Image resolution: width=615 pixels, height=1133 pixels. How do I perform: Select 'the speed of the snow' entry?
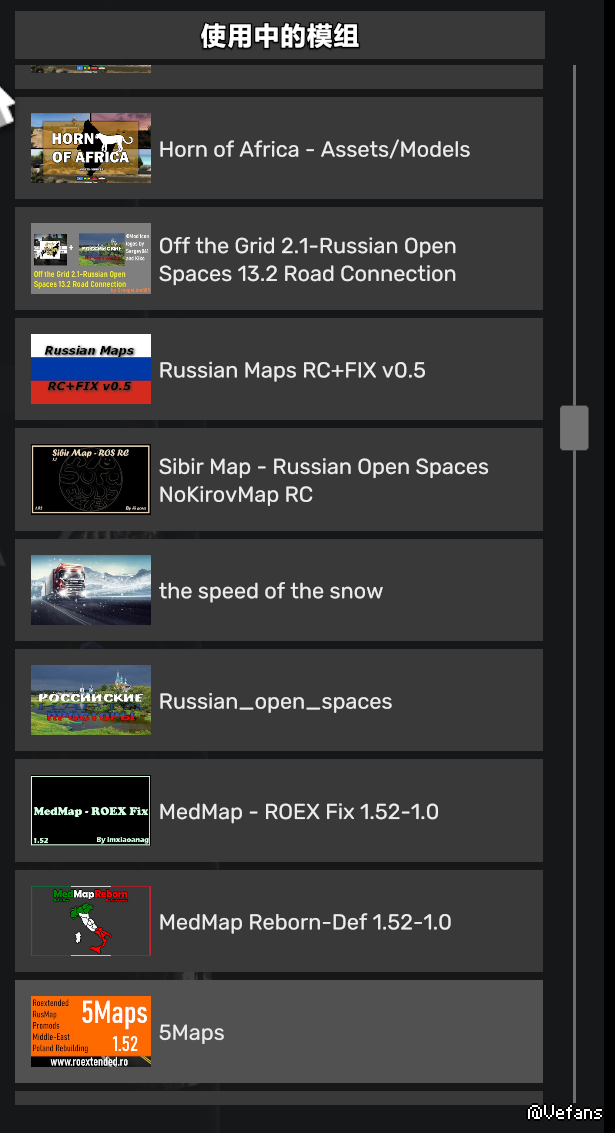[271, 591]
